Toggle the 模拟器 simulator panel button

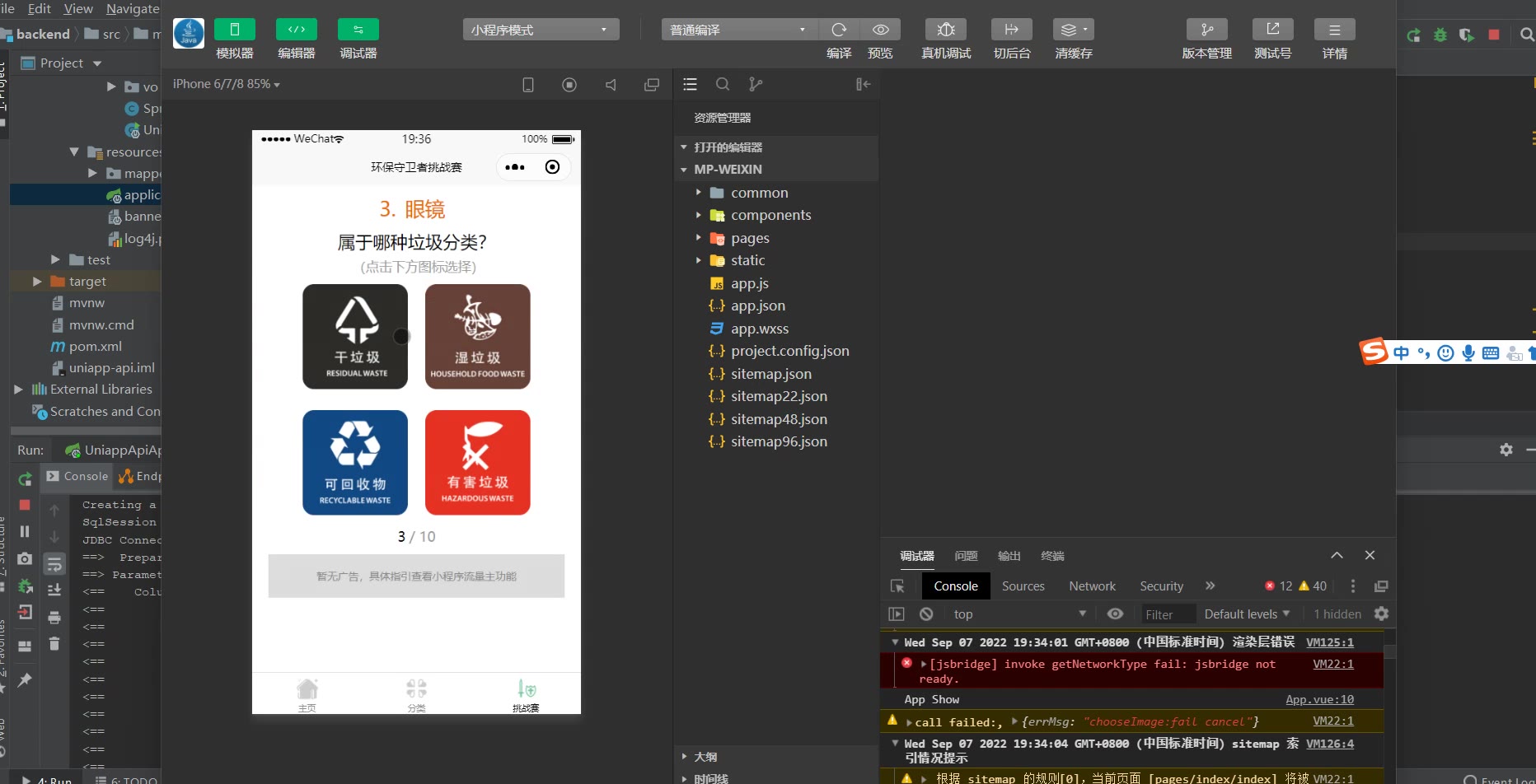(234, 30)
